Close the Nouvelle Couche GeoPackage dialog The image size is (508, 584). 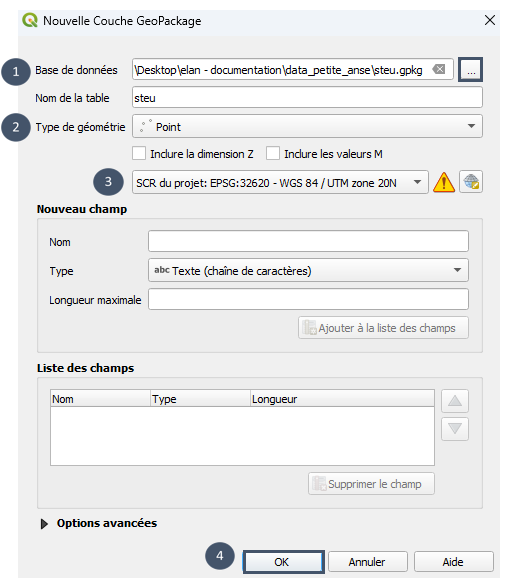[490, 20]
